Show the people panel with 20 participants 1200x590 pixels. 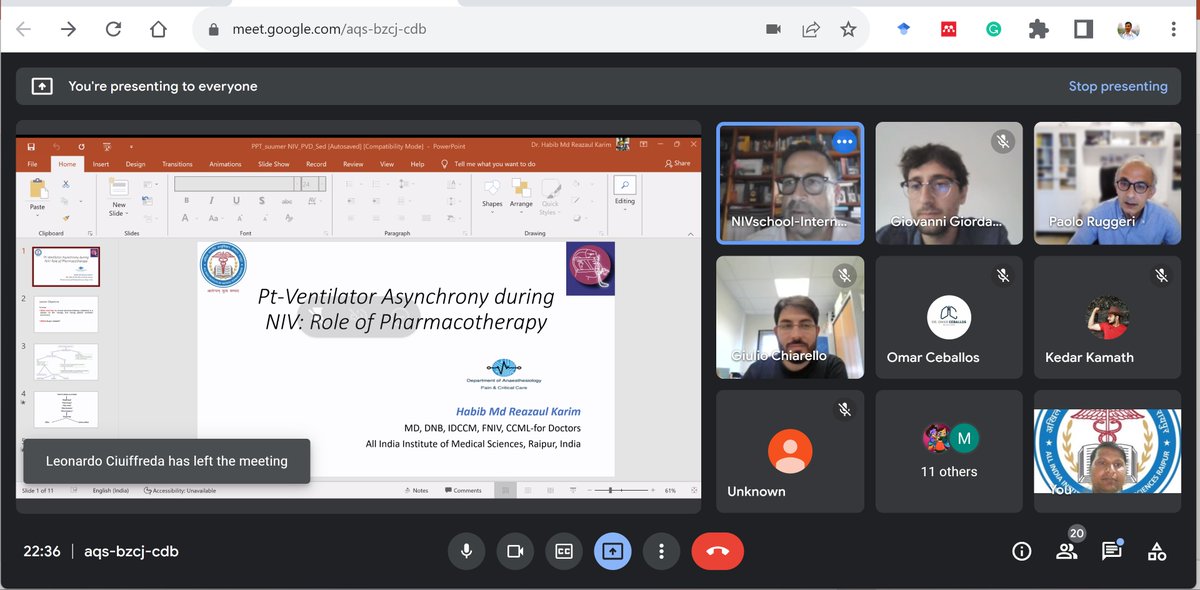click(1066, 549)
